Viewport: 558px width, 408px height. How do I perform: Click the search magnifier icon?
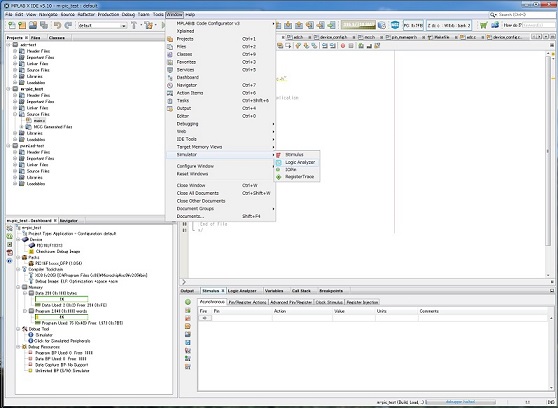[493, 15]
